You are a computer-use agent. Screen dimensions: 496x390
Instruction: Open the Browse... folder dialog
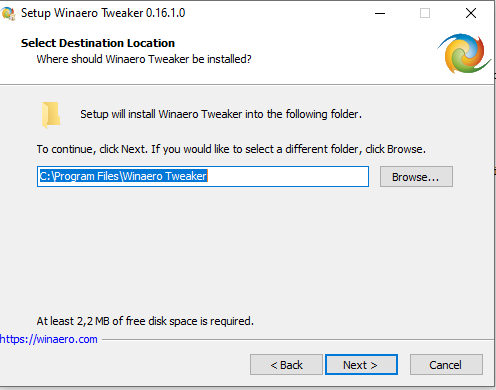click(416, 177)
